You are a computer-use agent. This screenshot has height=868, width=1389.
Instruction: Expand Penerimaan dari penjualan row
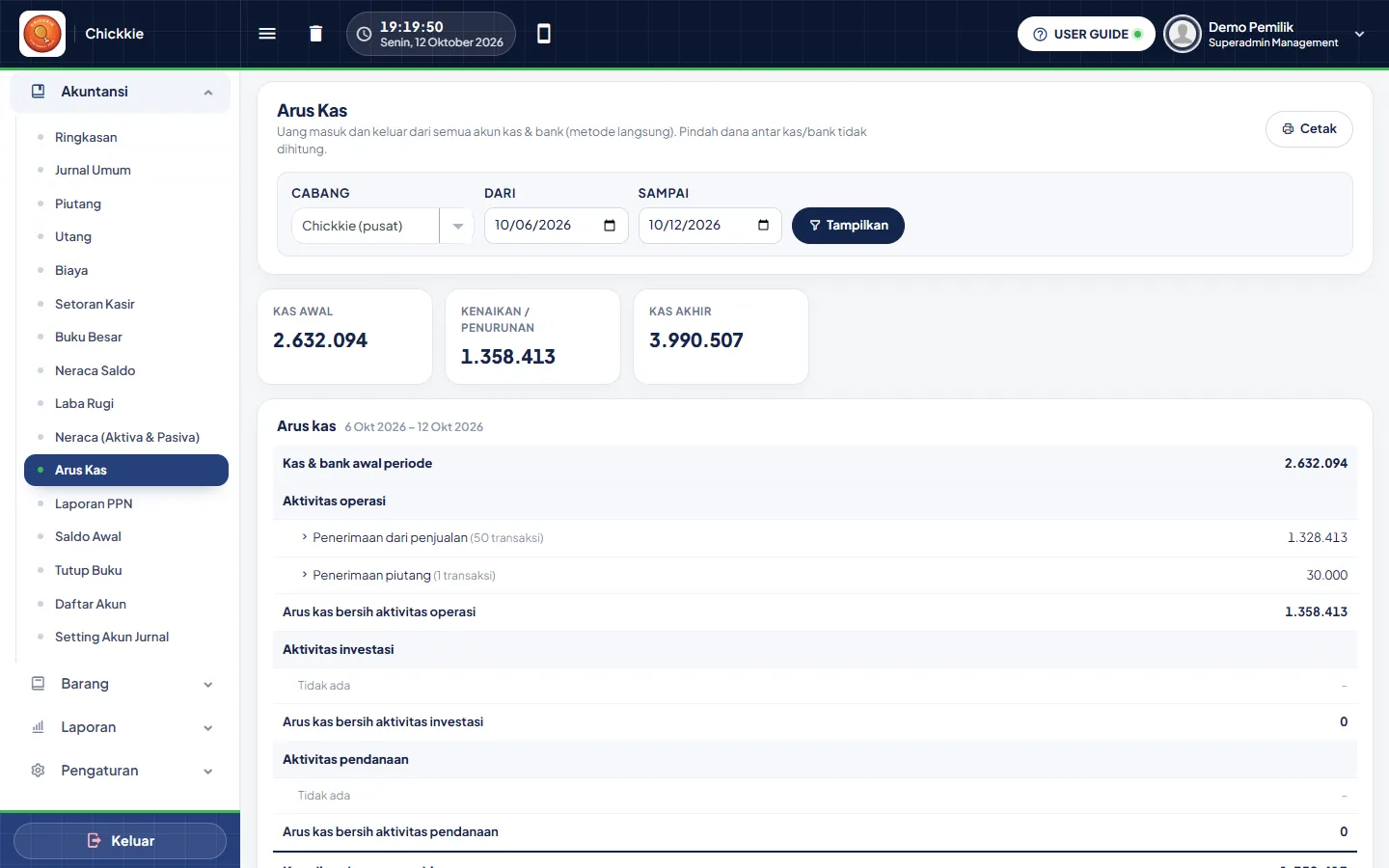point(305,537)
